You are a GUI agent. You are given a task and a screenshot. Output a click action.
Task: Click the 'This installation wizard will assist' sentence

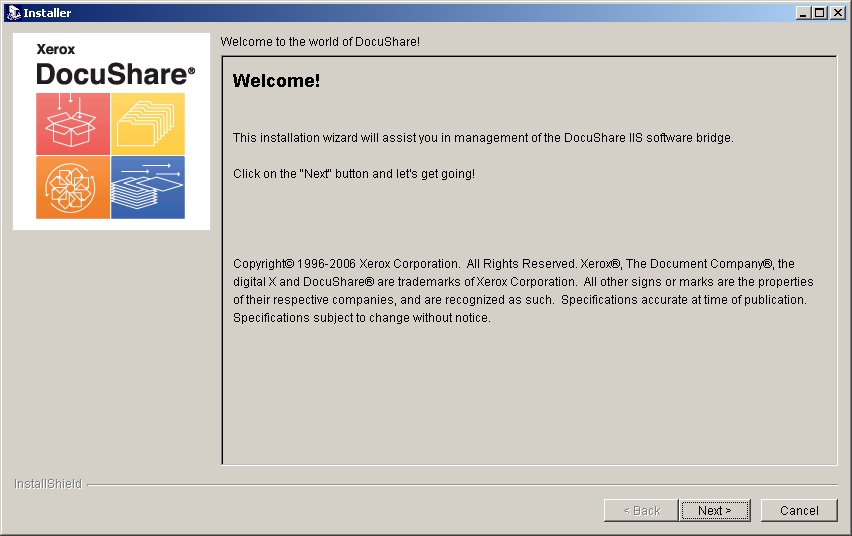pos(483,138)
